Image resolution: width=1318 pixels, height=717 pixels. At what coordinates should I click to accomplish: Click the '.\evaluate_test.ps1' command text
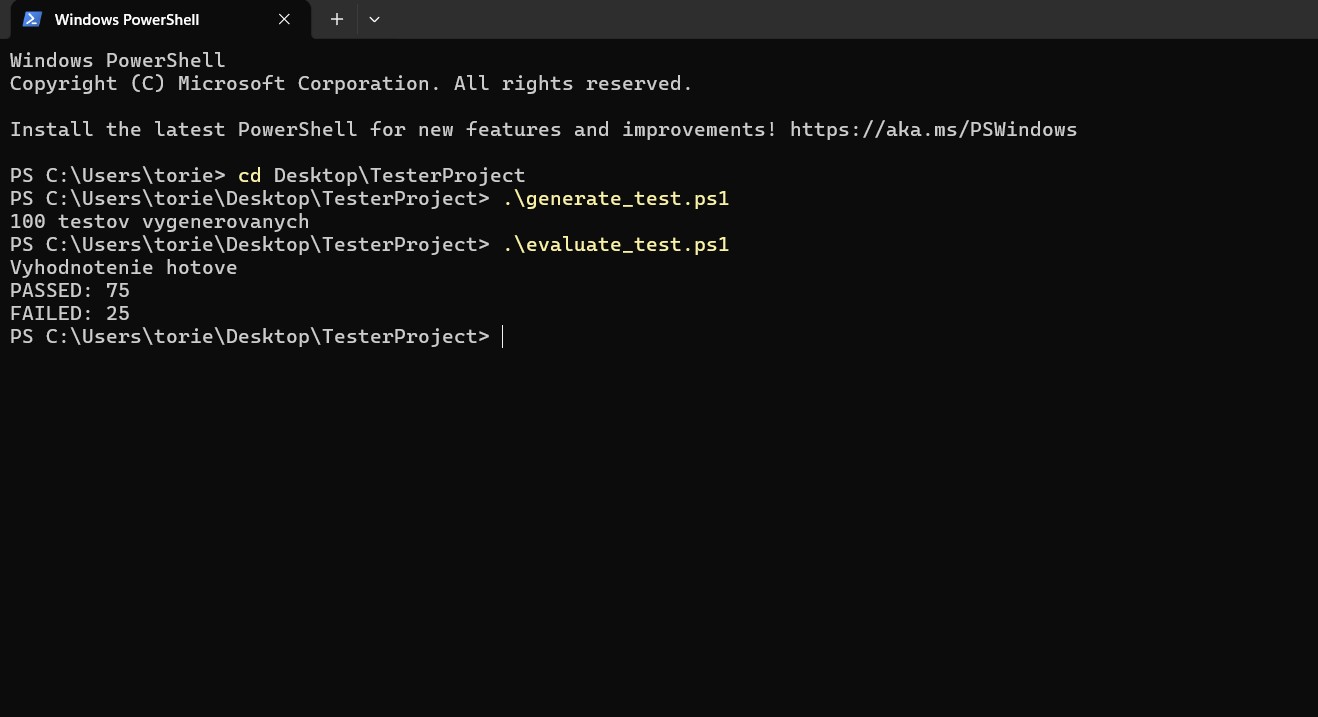616,244
